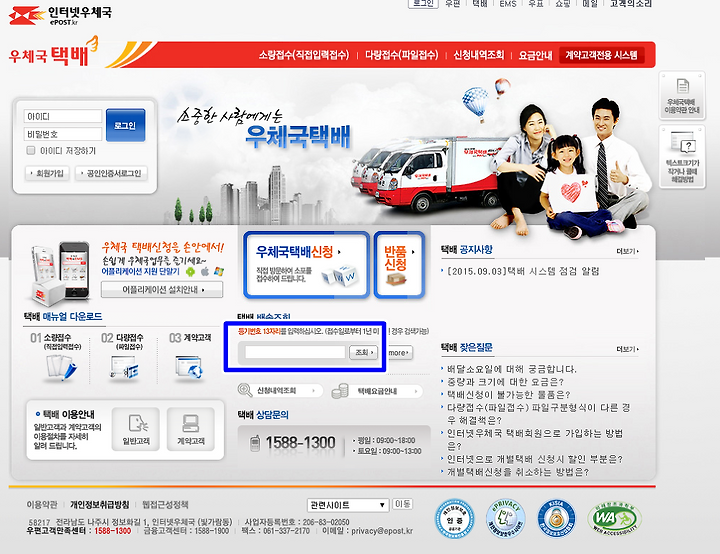Expand 더보기 next to 택배 자주찾는질문

[x=627, y=349]
